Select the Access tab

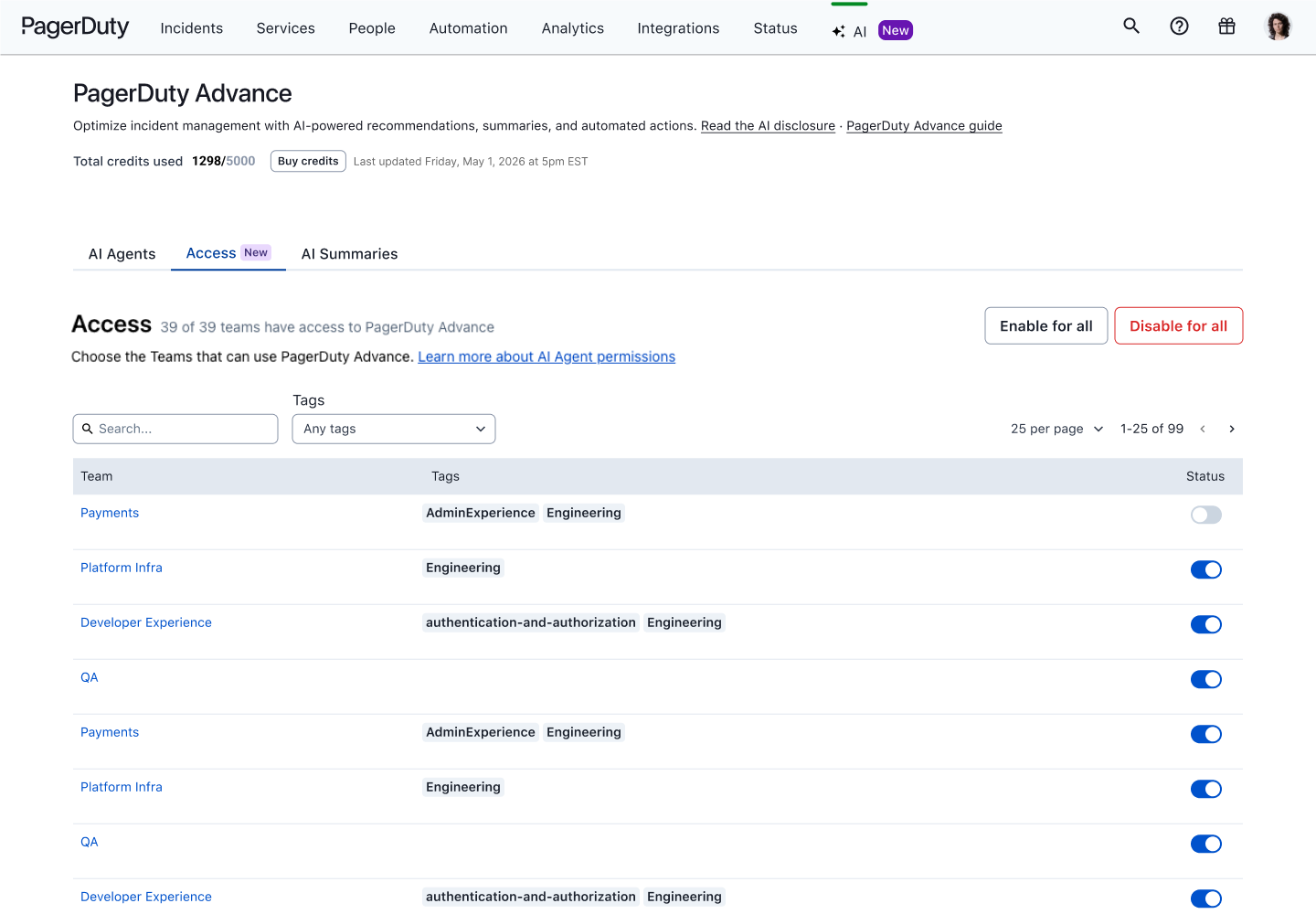click(x=228, y=253)
